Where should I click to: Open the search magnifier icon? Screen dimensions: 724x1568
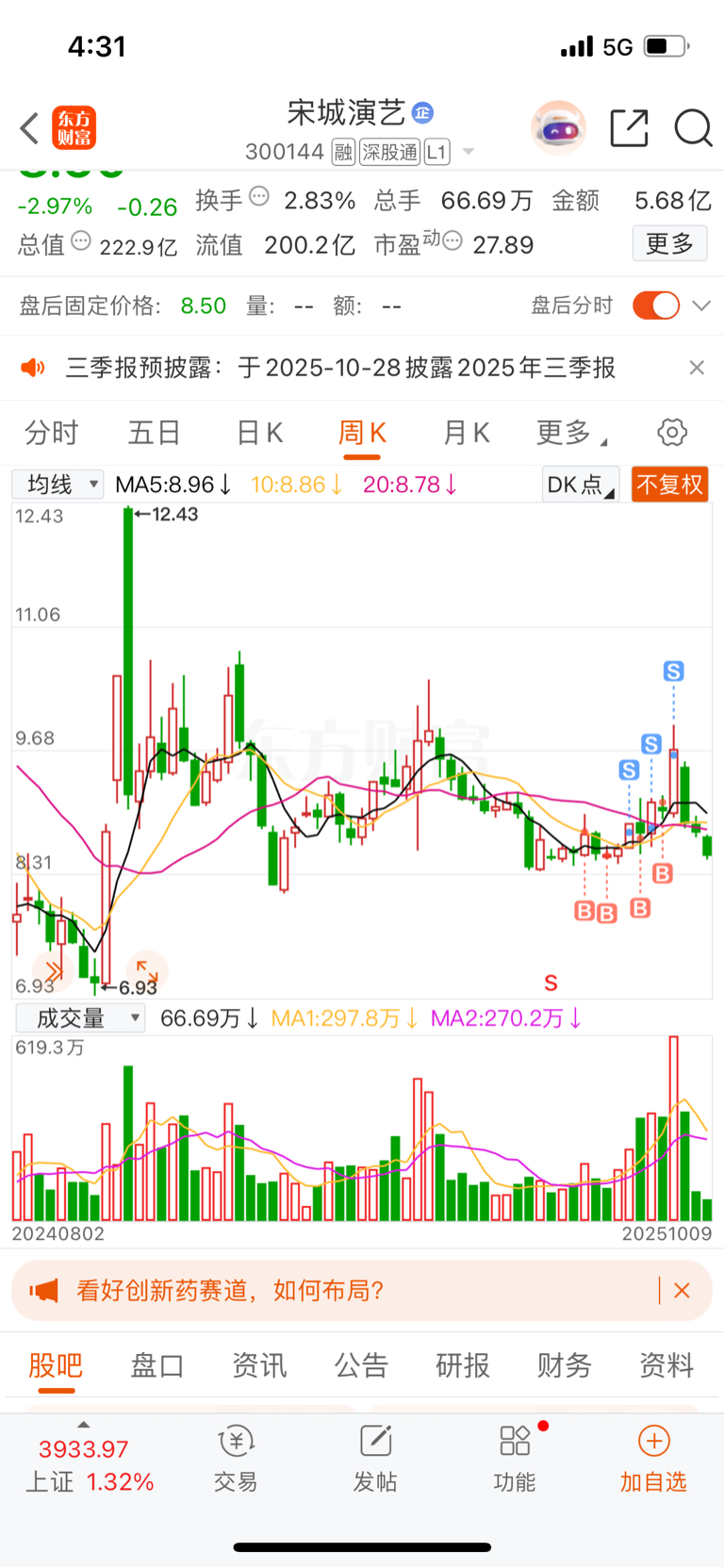(693, 128)
